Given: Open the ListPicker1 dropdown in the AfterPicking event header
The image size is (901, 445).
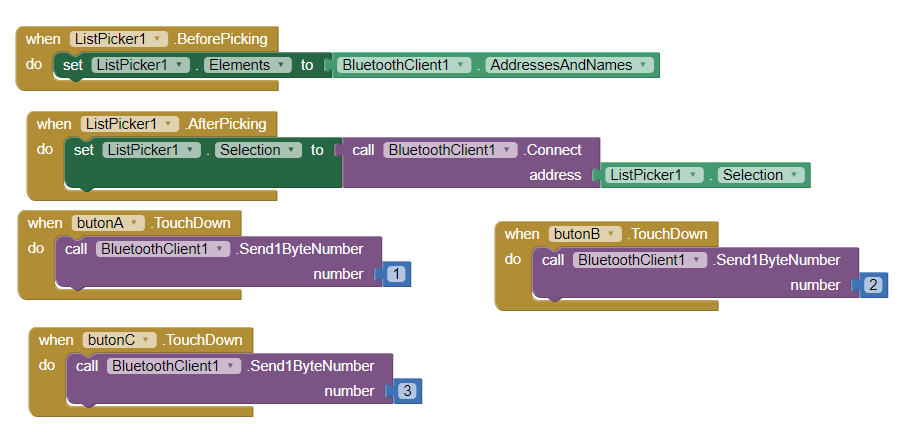Looking at the screenshot, I should (129, 124).
